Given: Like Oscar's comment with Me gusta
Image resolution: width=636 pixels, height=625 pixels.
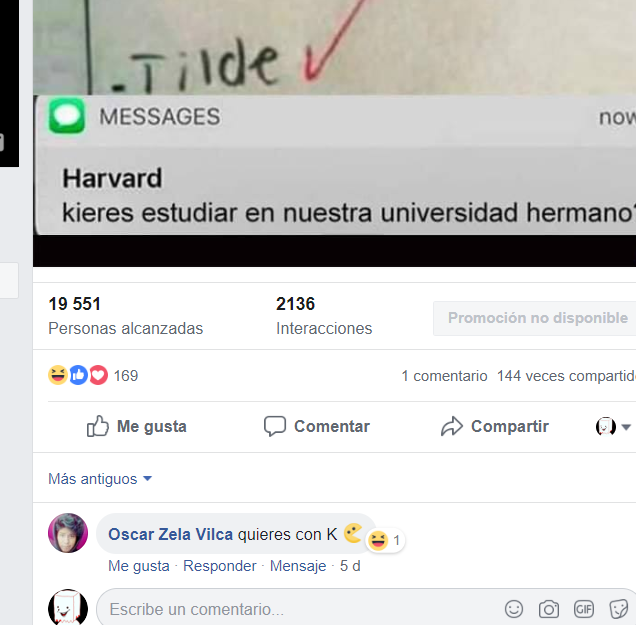Looking at the screenshot, I should (x=139, y=566).
